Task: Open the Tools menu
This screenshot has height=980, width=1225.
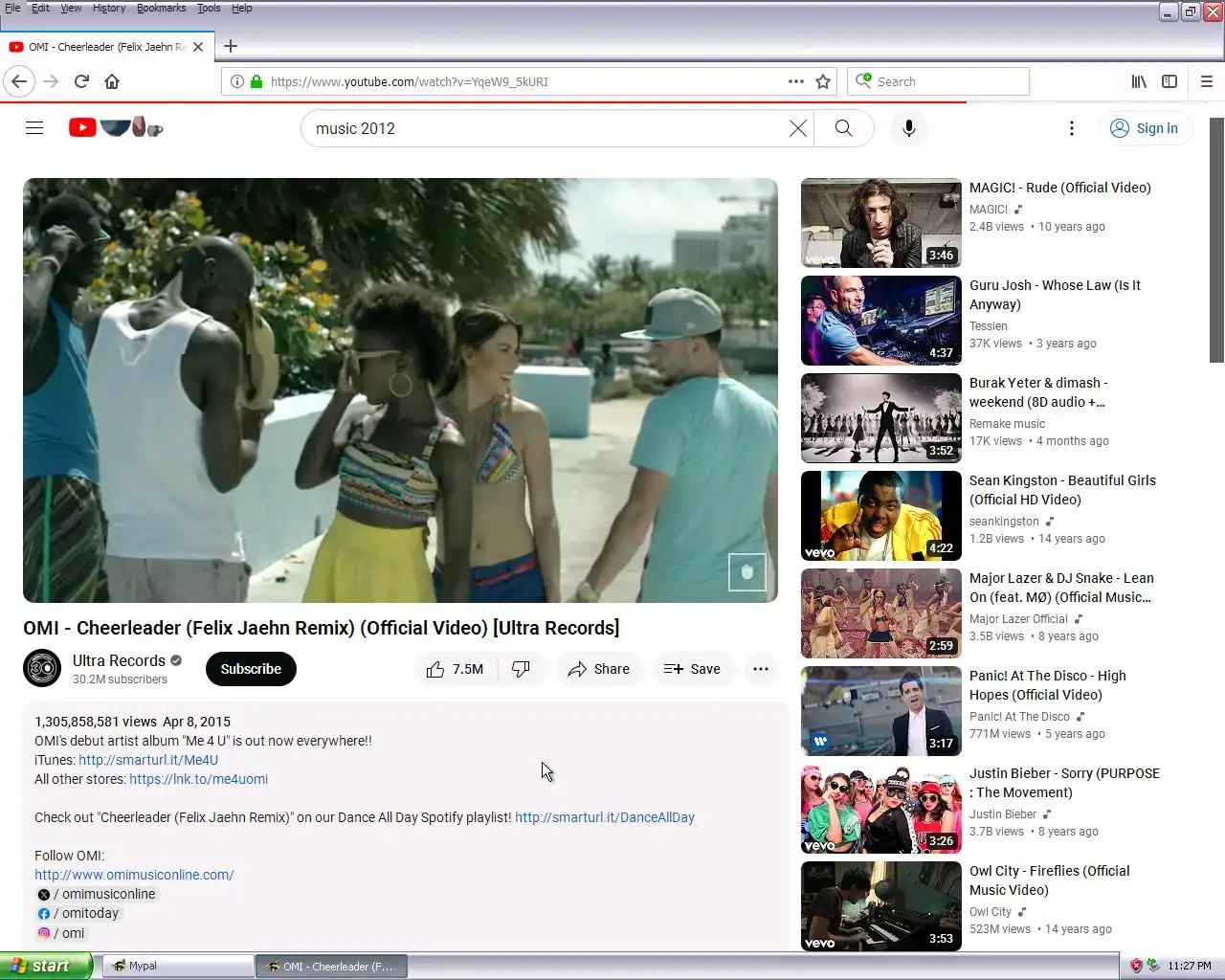Action: pyautogui.click(x=209, y=8)
